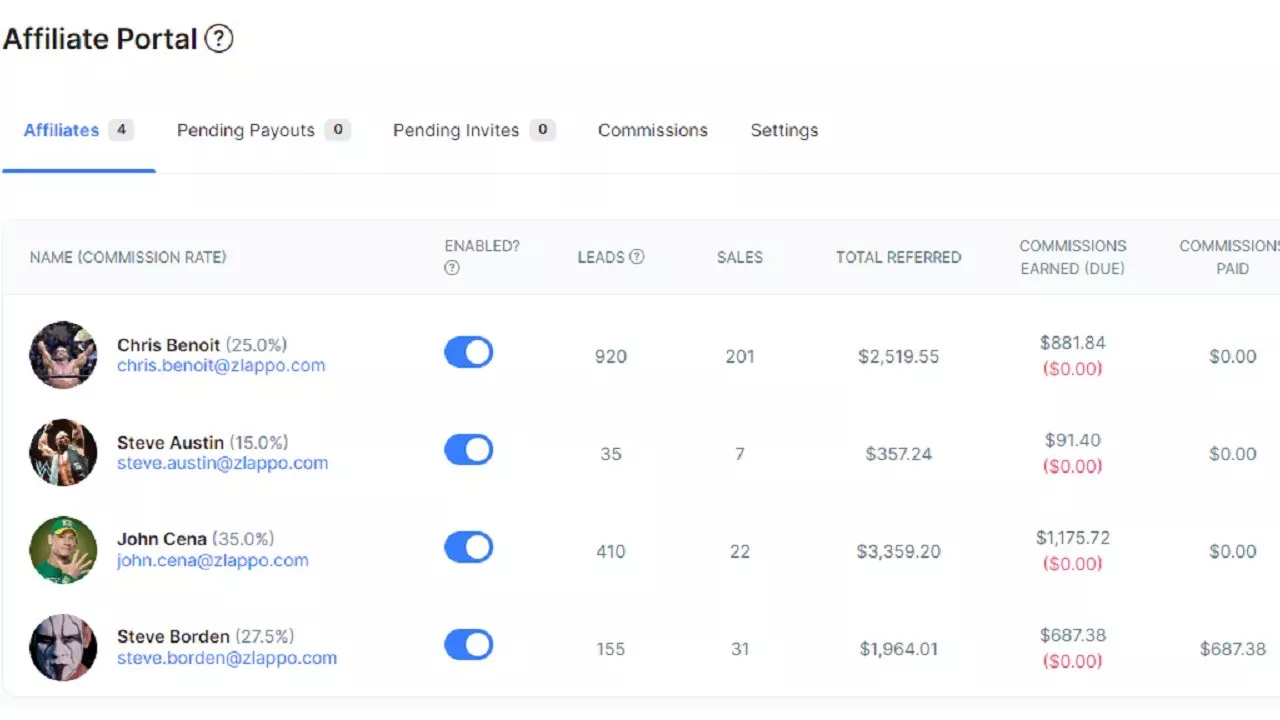
Task: Click the help icon next to Leads header
Action: pyautogui.click(x=636, y=257)
